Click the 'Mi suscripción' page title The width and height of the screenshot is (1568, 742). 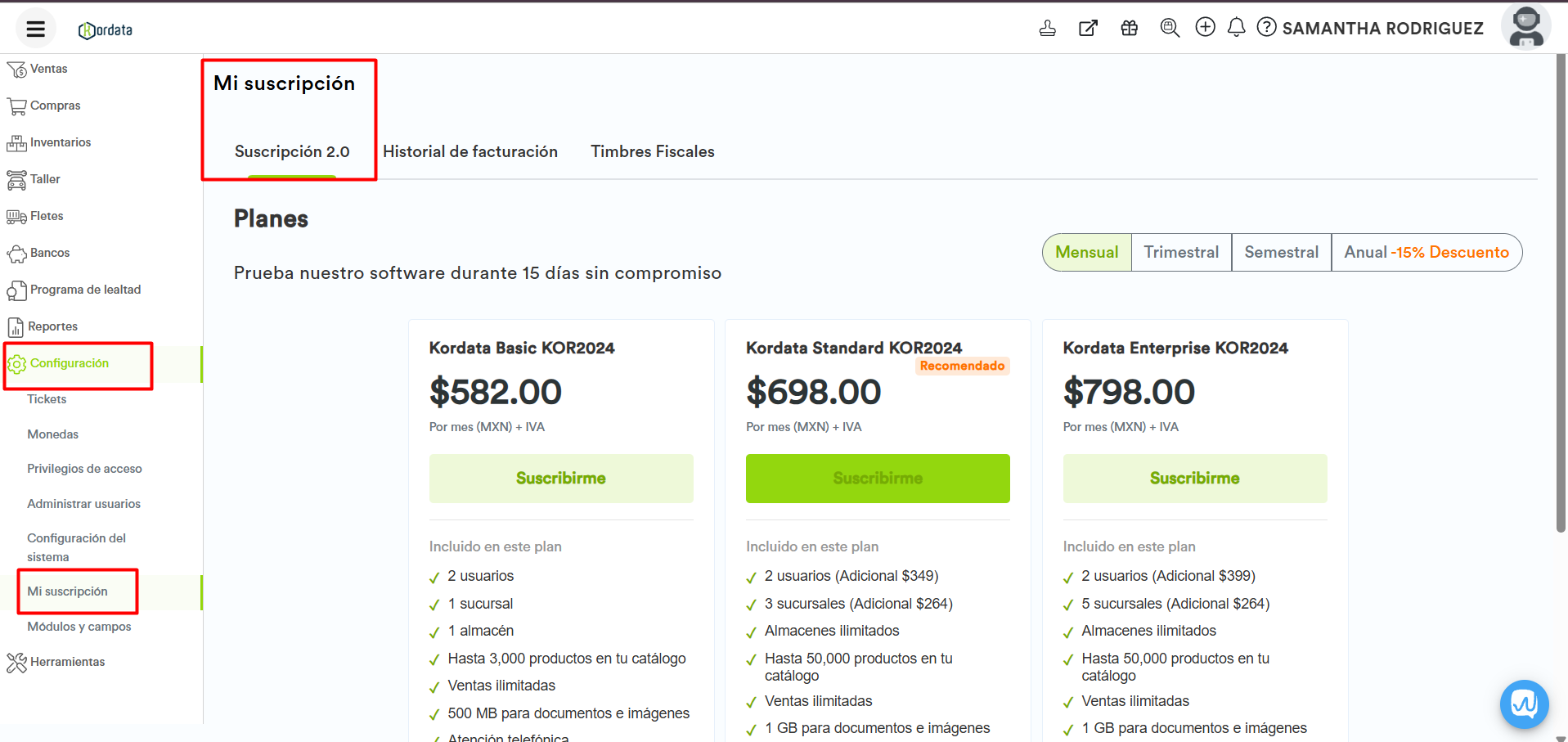(285, 83)
